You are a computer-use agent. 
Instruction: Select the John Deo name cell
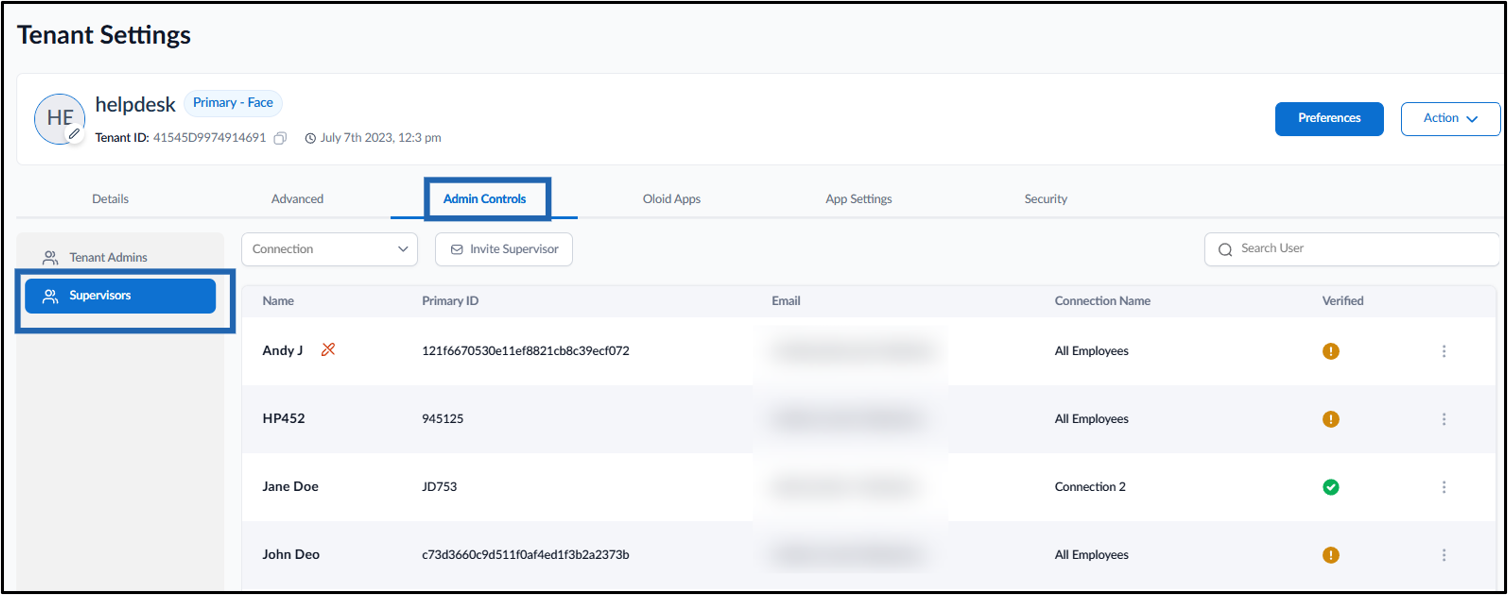pyautogui.click(x=291, y=555)
